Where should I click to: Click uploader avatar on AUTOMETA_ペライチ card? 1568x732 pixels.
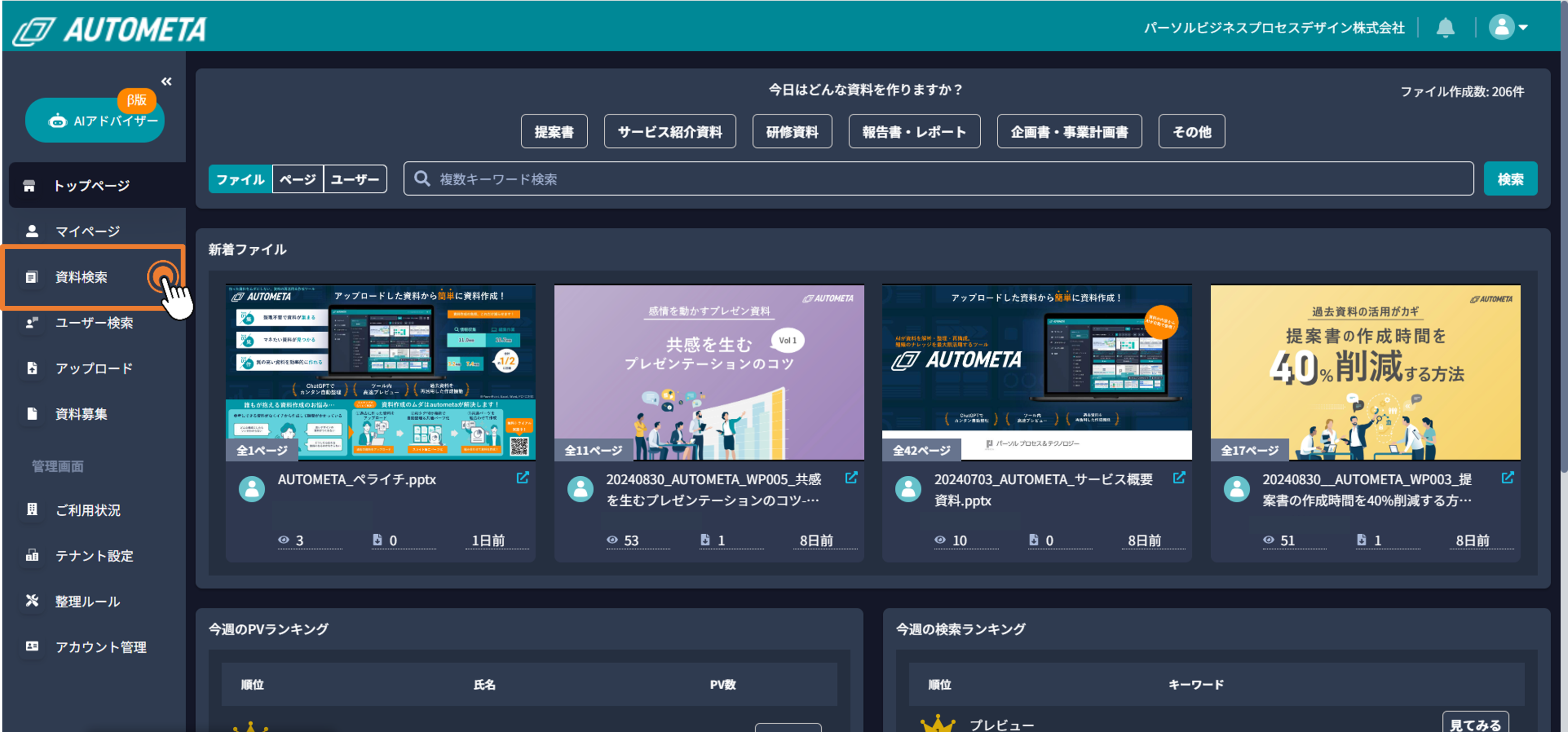pyautogui.click(x=251, y=489)
